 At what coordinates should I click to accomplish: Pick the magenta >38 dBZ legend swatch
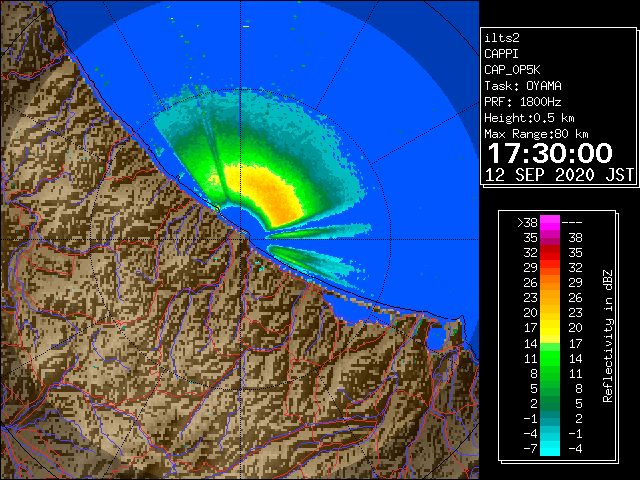[550, 222]
